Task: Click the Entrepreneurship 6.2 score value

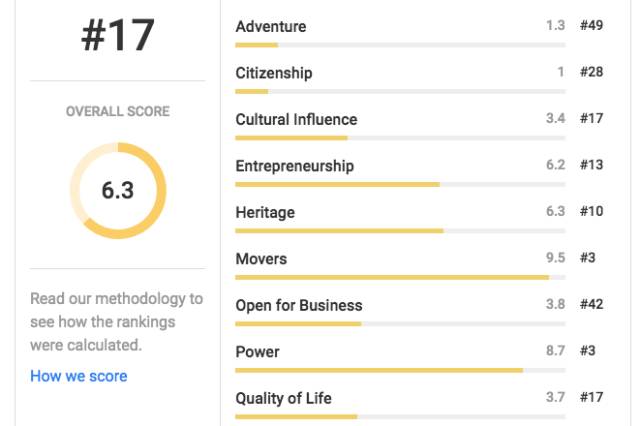Action: 556,165
